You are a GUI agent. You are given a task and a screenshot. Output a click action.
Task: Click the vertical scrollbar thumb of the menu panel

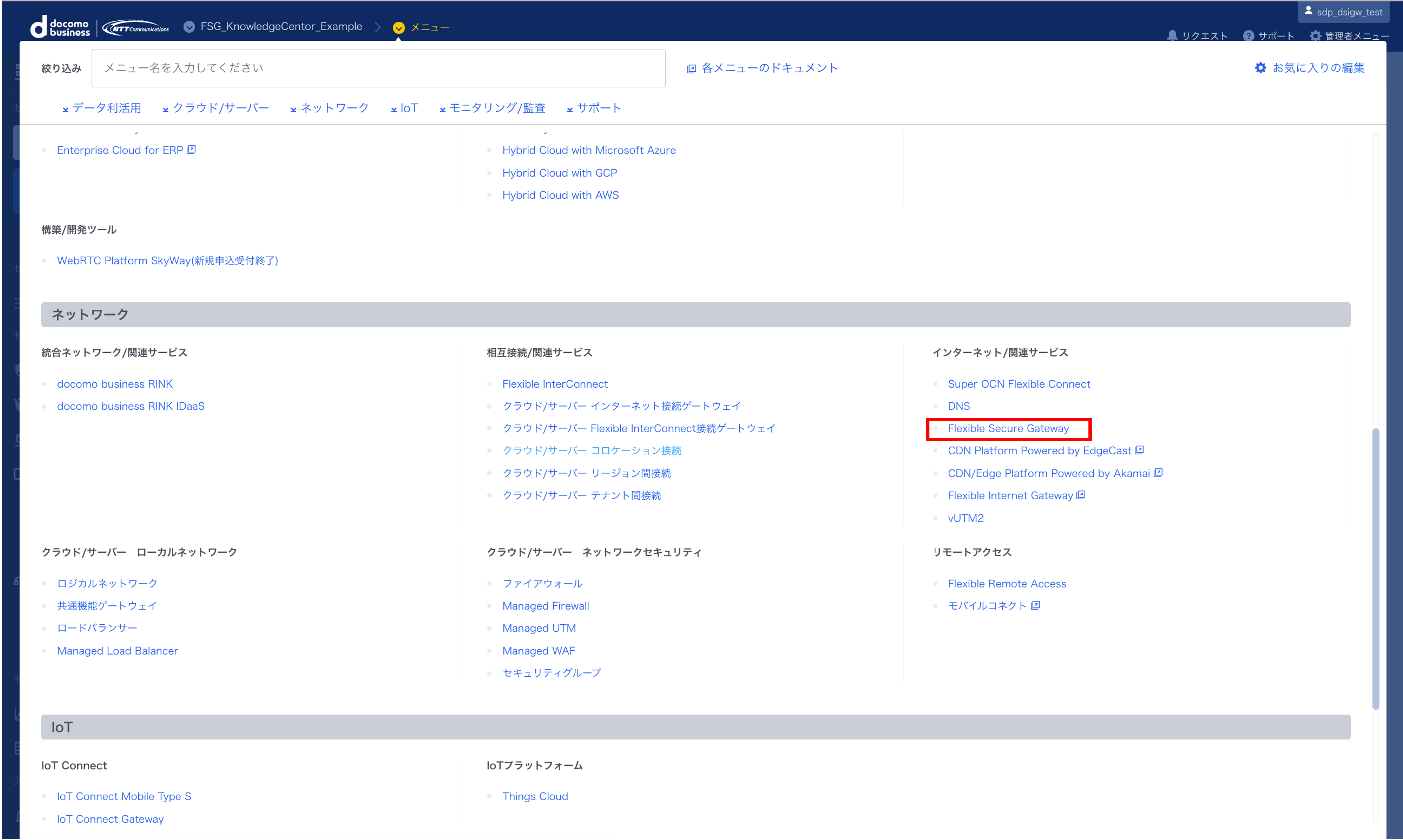[x=1375, y=569]
